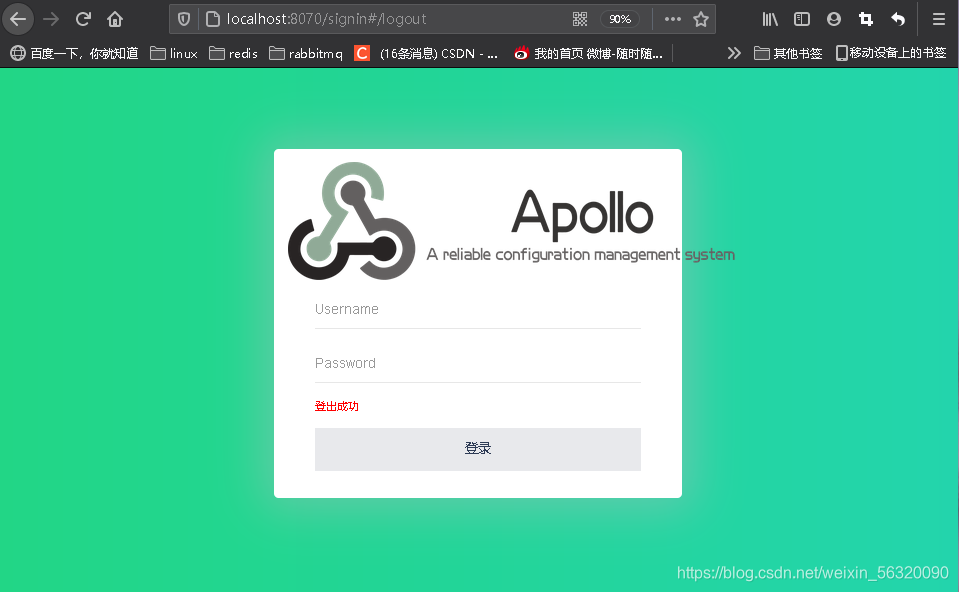
Task: Bookmark this page with the star icon
Action: [x=701, y=19]
